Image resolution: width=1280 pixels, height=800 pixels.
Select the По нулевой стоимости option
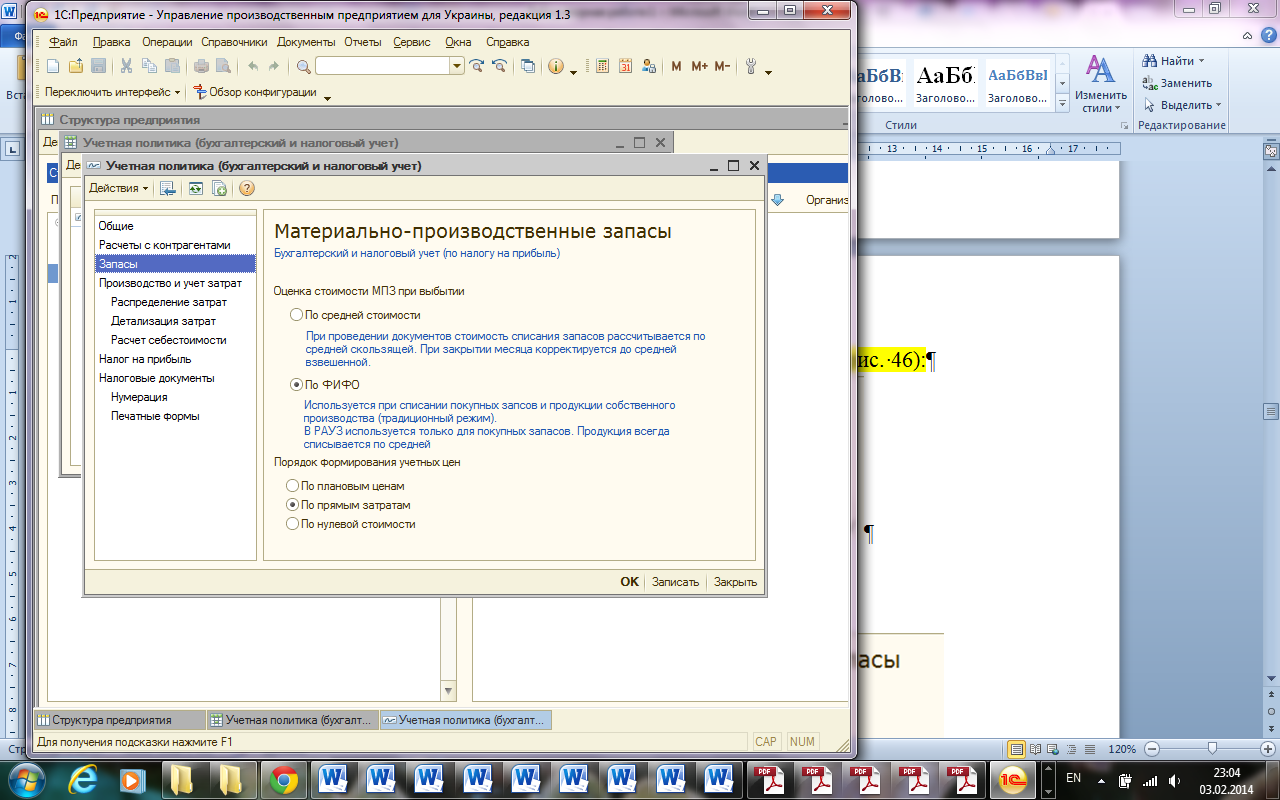coord(292,524)
